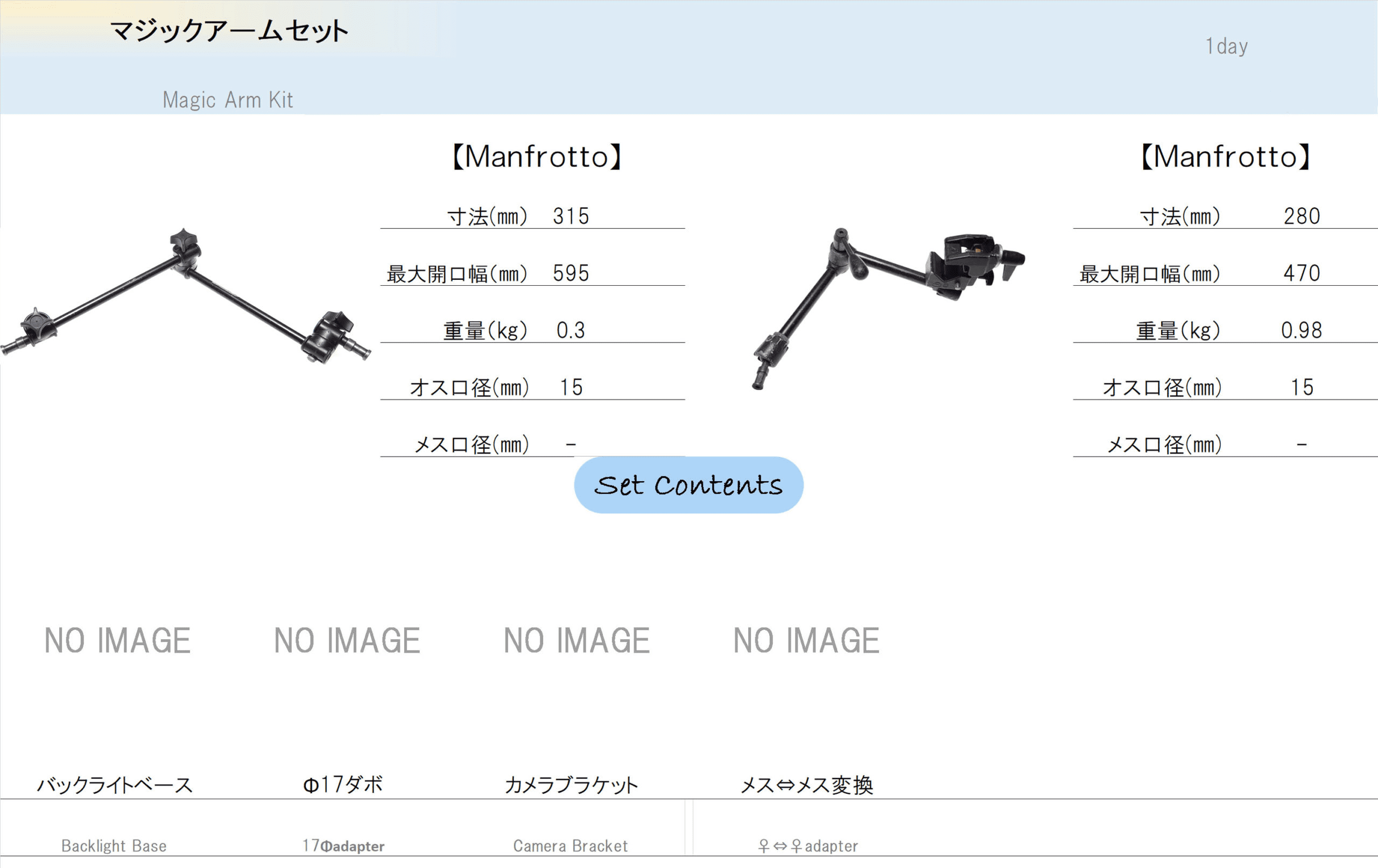Click the weight value 0.3
The height and width of the screenshot is (868, 1378).
coord(571,331)
